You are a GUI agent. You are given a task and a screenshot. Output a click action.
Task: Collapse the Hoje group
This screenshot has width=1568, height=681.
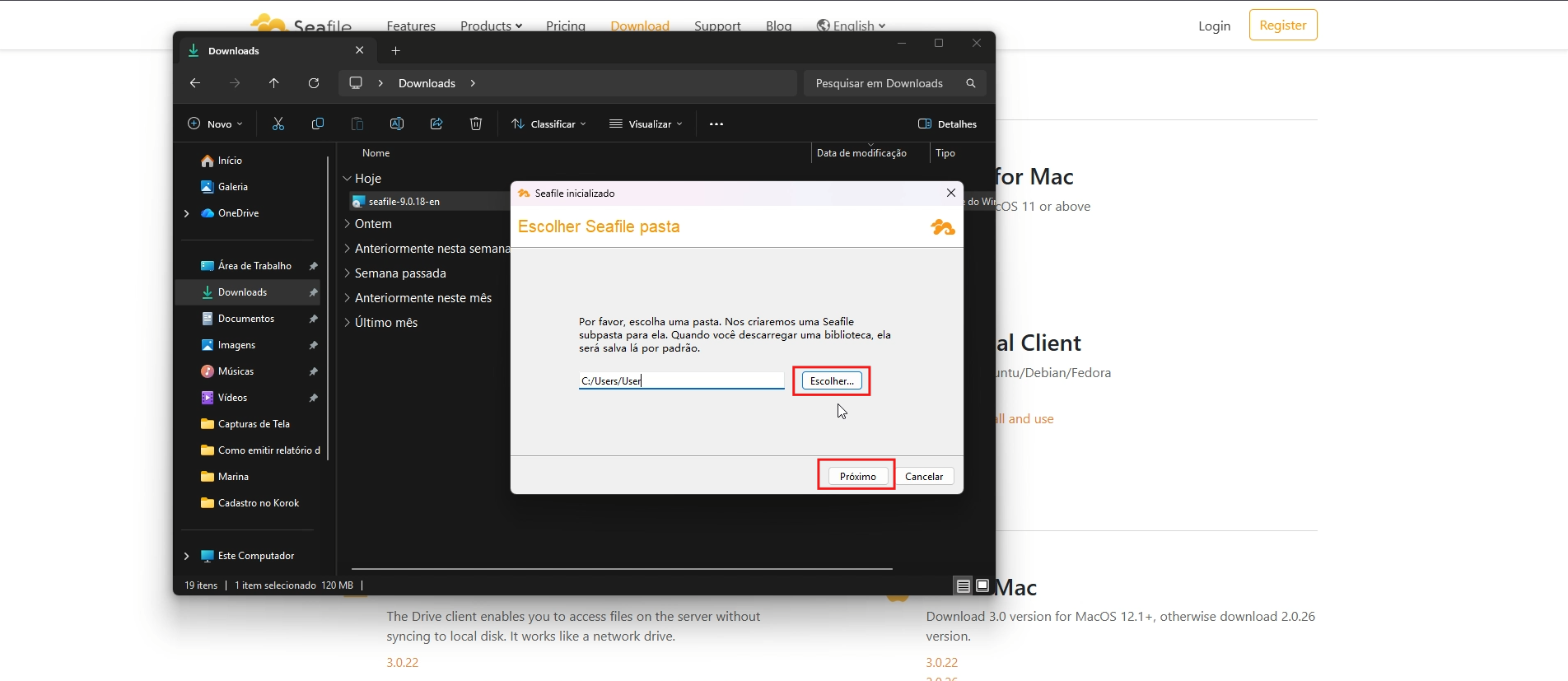pyautogui.click(x=348, y=179)
